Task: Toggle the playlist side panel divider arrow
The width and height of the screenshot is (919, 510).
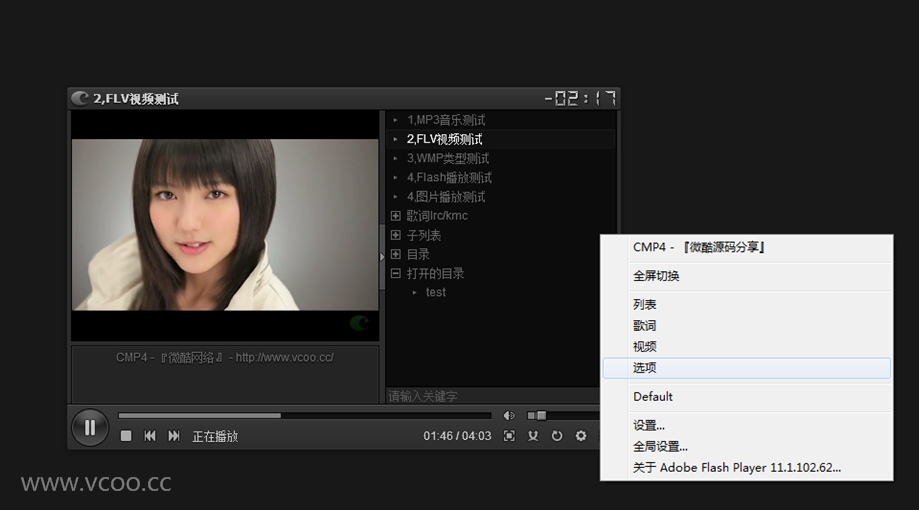Action: pos(382,257)
